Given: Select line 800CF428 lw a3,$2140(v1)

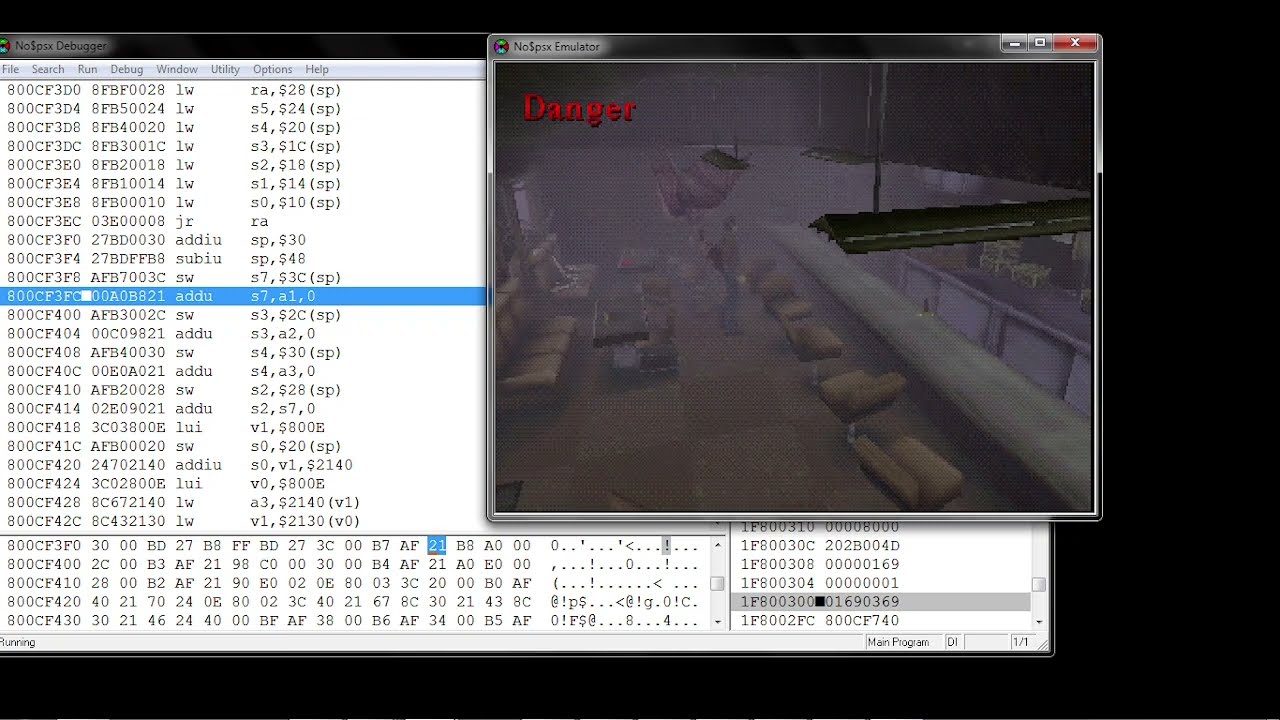Looking at the screenshot, I should click(x=243, y=503).
